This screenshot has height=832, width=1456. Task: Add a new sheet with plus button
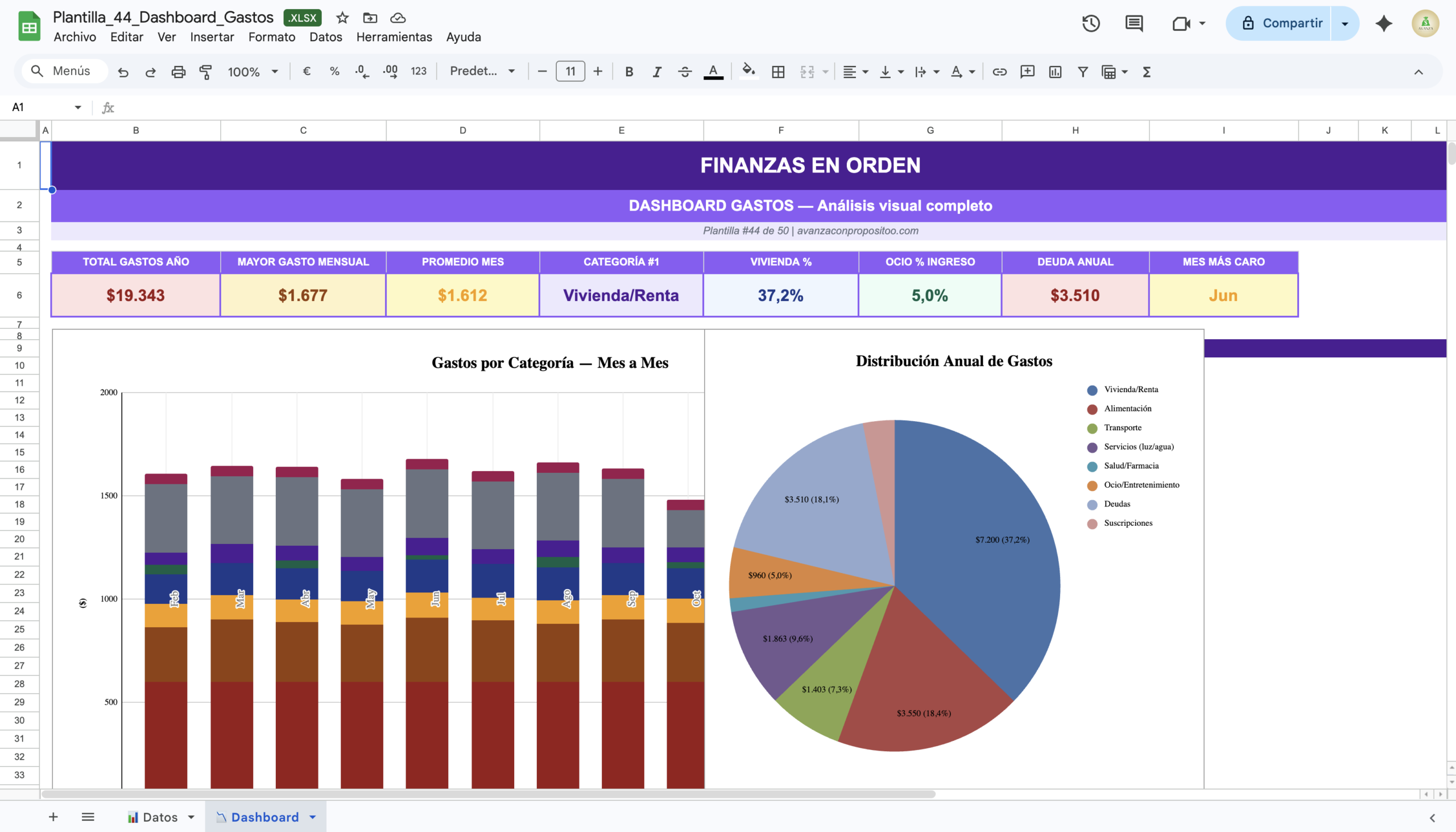click(x=53, y=817)
